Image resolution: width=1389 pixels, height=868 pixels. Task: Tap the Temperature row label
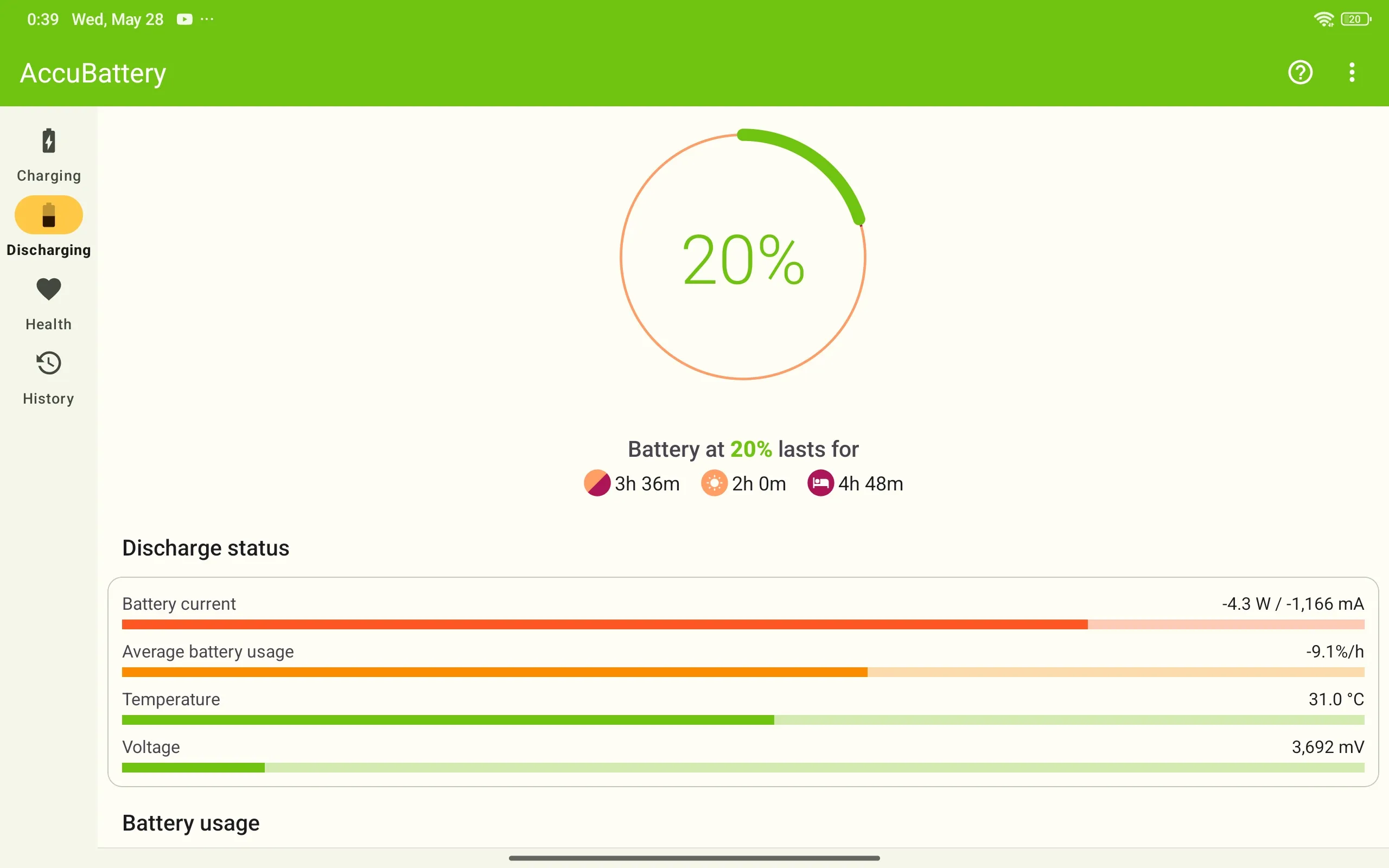pyautogui.click(x=171, y=699)
